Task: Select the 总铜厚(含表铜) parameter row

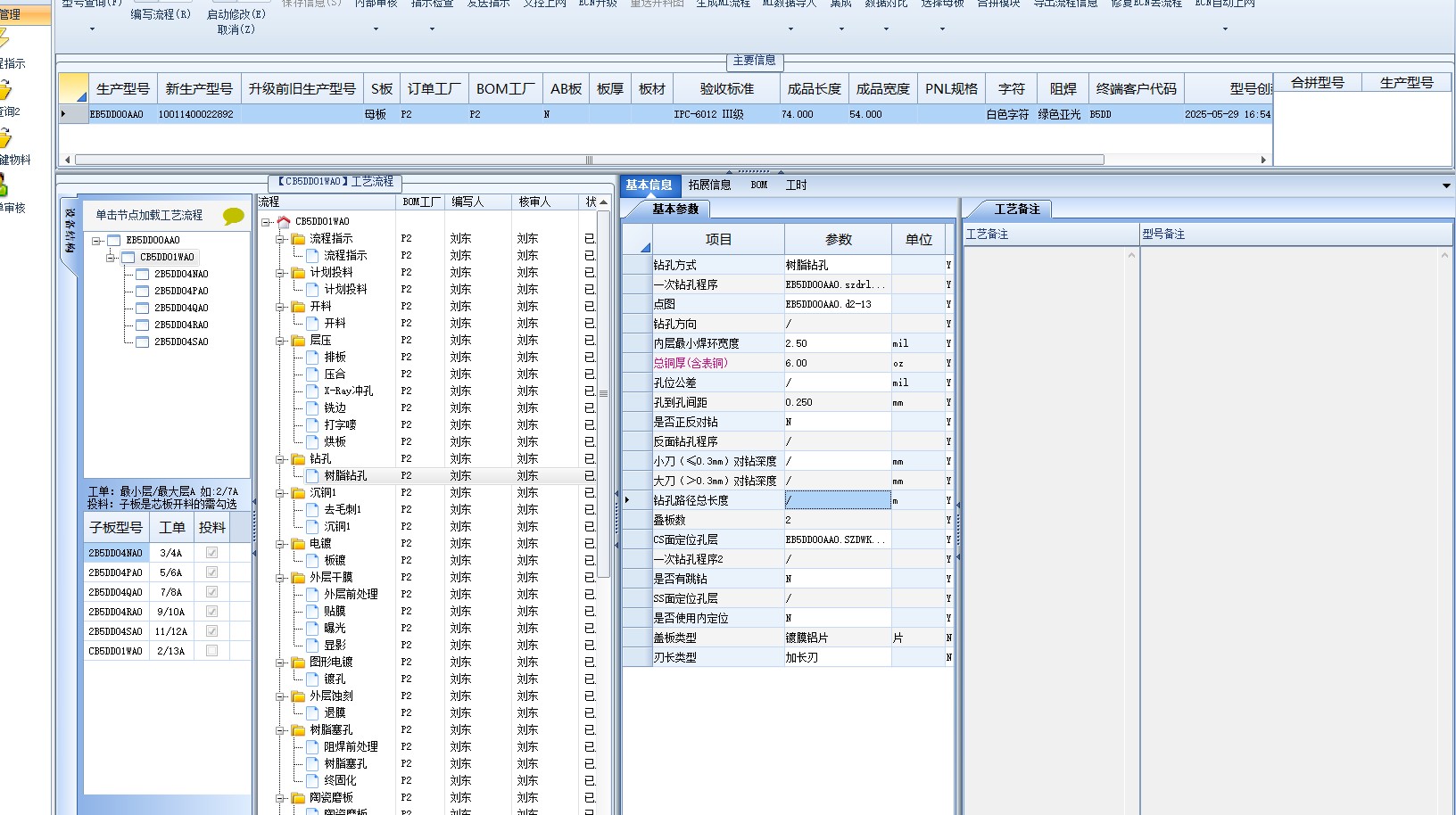Action: (788, 363)
